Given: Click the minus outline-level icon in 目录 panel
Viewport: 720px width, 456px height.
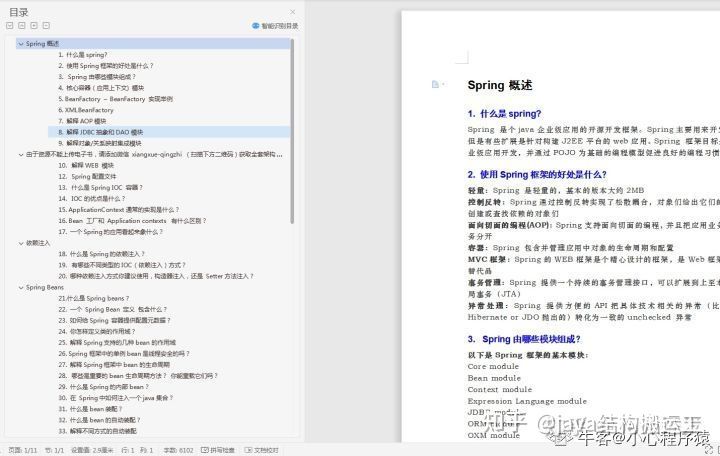Looking at the screenshot, I should (x=46, y=26).
